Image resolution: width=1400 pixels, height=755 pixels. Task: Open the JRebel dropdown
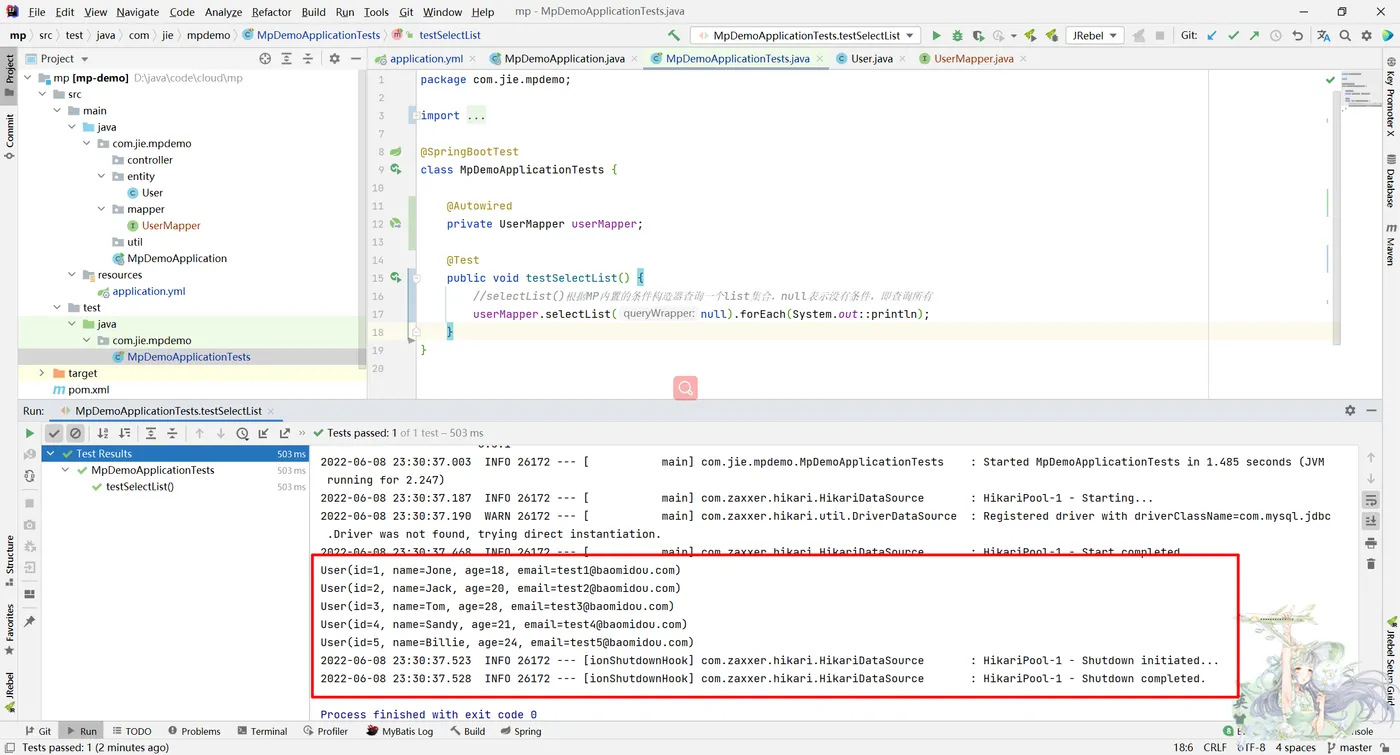point(1094,35)
